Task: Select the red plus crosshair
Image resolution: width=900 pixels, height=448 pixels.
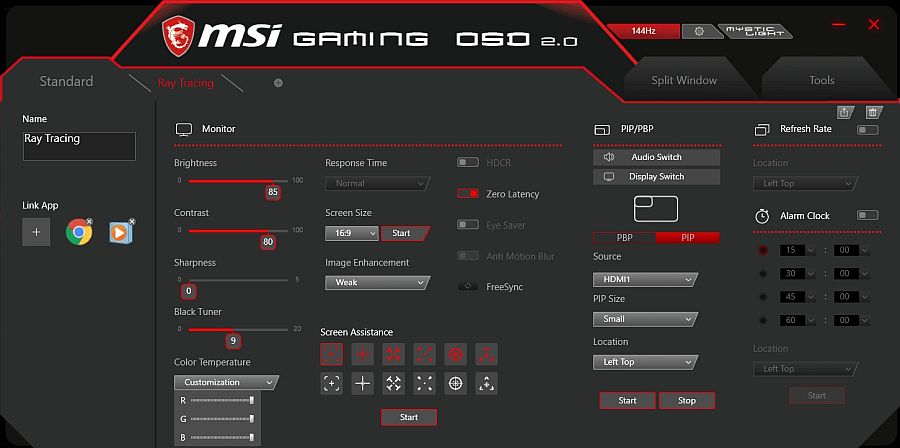Action: (x=363, y=354)
